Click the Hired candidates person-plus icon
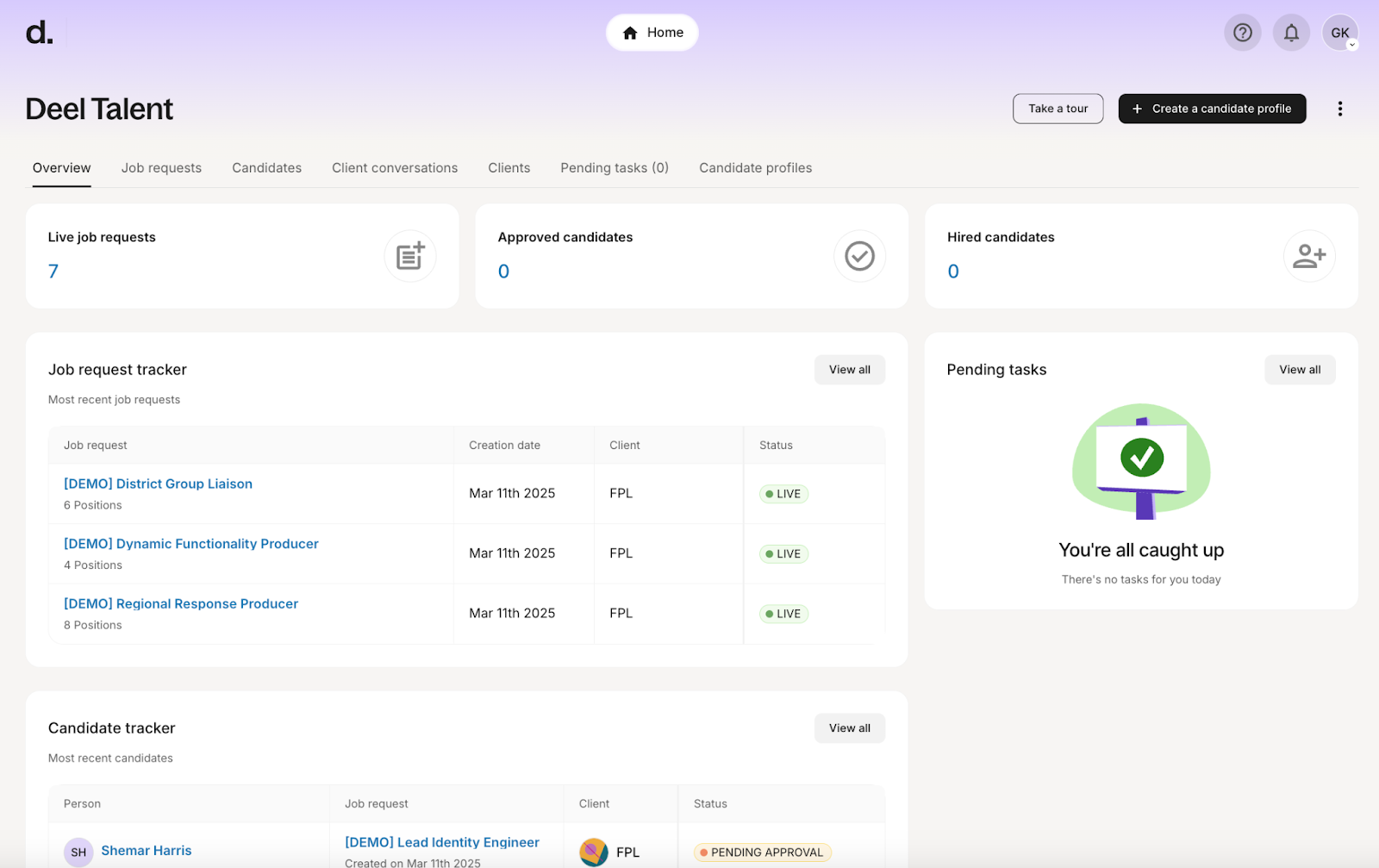Screen dimensions: 1379x868 pyautogui.click(x=1309, y=256)
